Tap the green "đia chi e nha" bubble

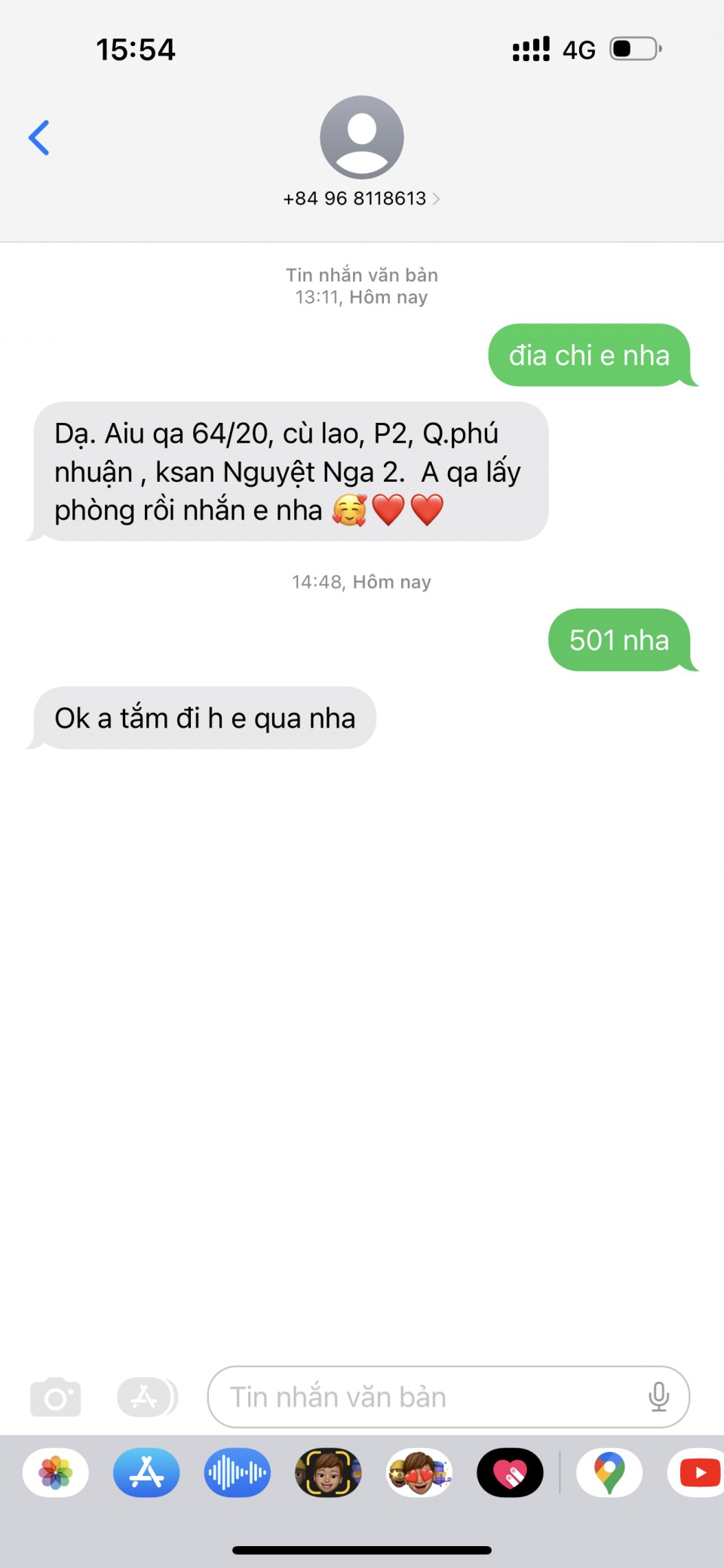pyautogui.click(x=590, y=355)
